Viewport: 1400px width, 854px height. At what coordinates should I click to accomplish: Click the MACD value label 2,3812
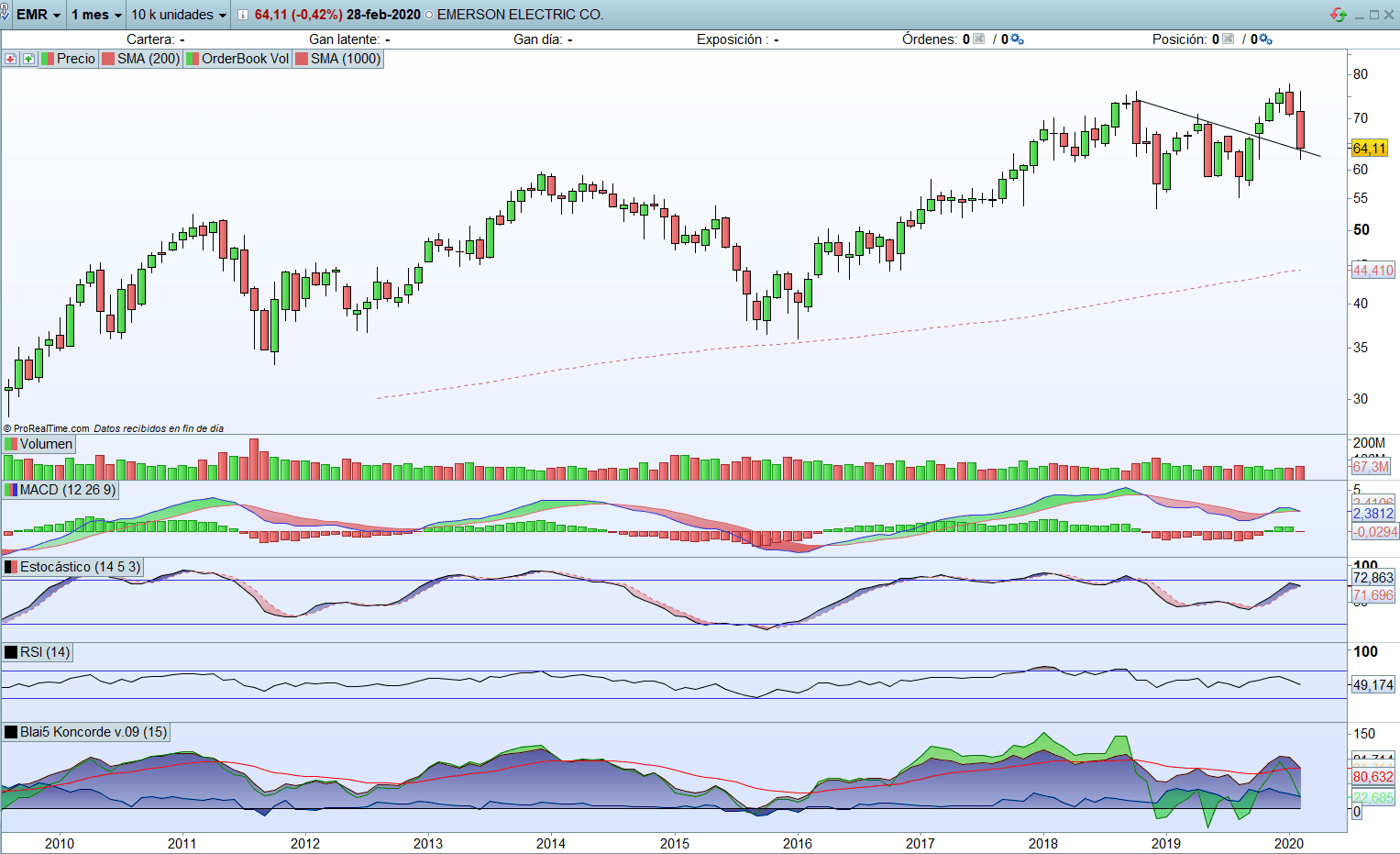(1373, 514)
